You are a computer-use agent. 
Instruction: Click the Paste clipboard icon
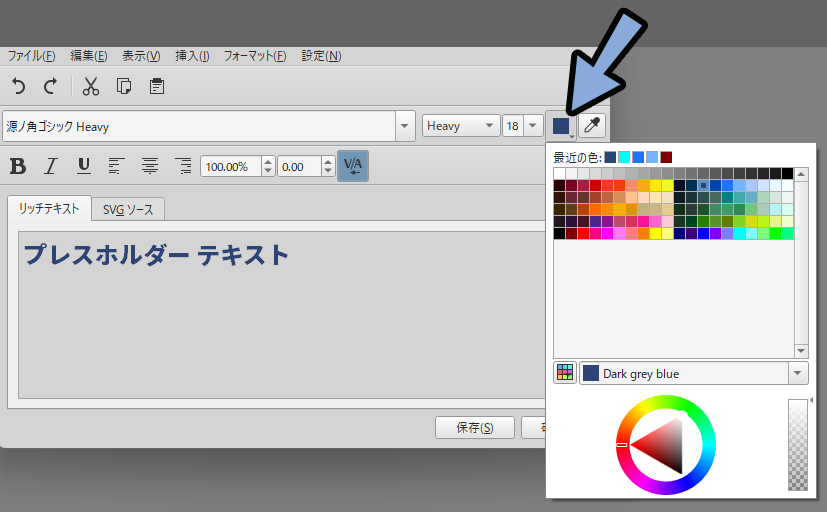click(157, 86)
